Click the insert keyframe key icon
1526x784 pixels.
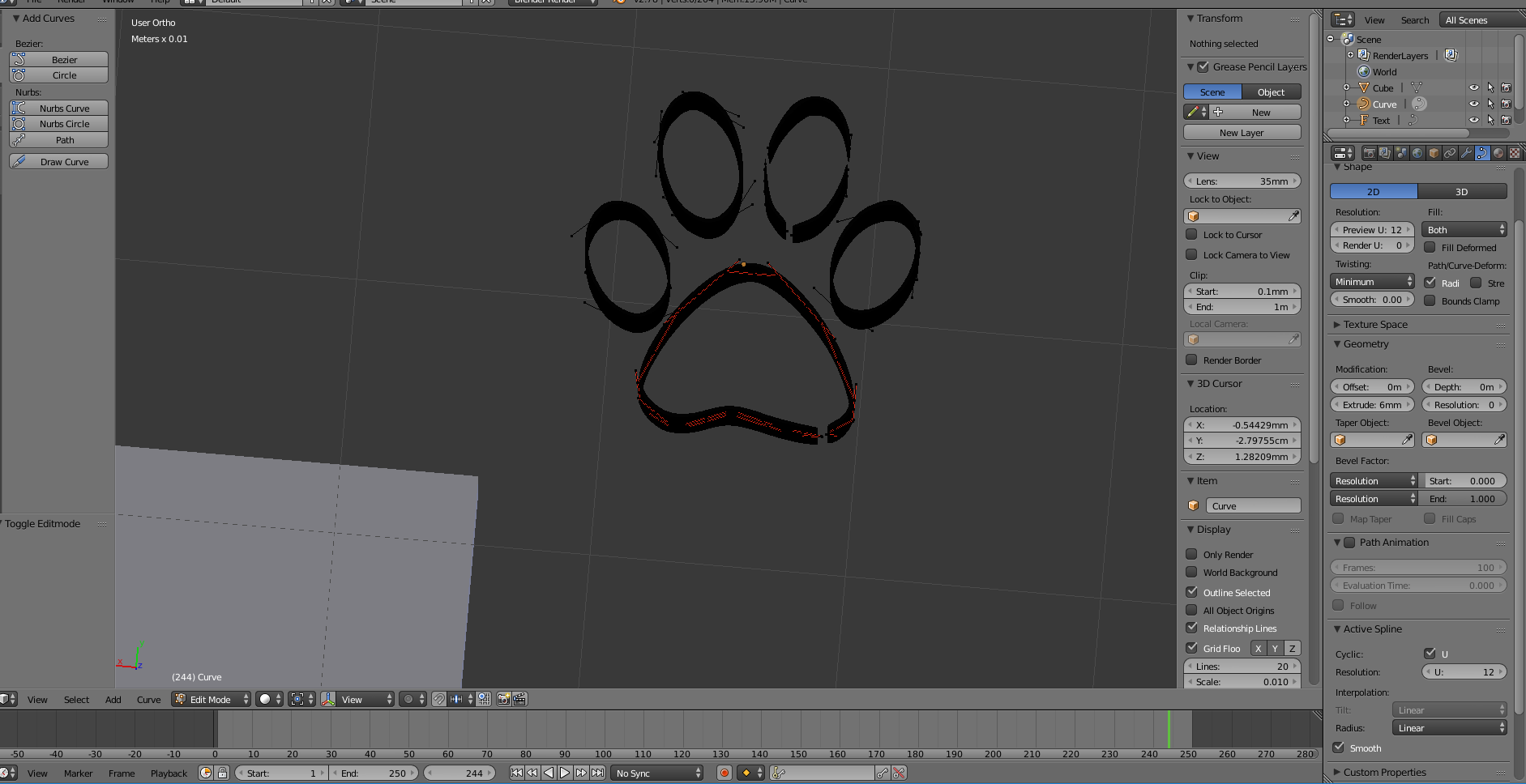coord(883,773)
